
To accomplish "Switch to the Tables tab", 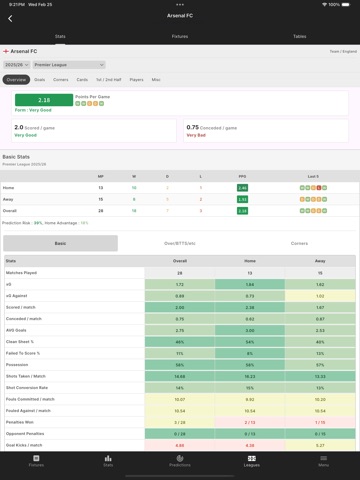I will pyautogui.click(x=300, y=36).
